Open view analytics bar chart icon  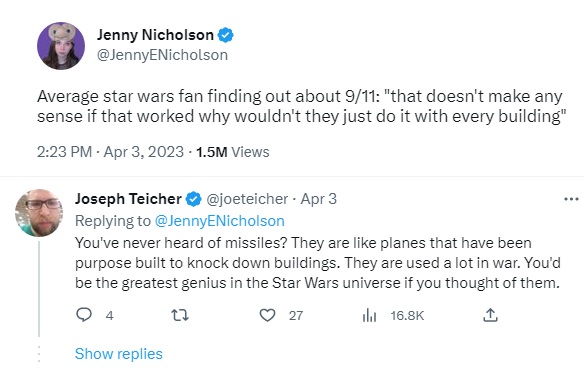pos(369,316)
